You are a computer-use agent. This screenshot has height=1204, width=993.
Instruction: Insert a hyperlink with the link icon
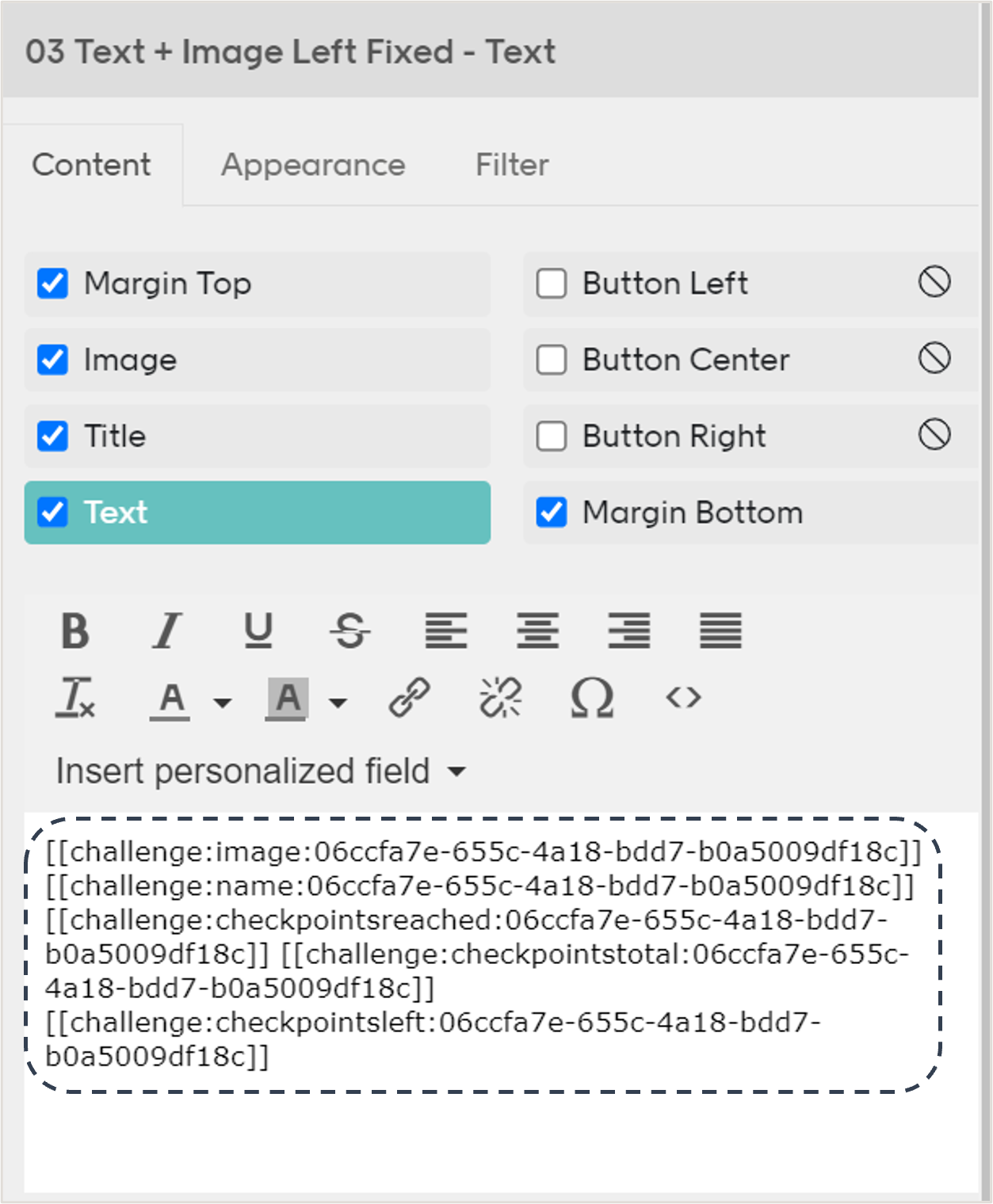(x=410, y=699)
